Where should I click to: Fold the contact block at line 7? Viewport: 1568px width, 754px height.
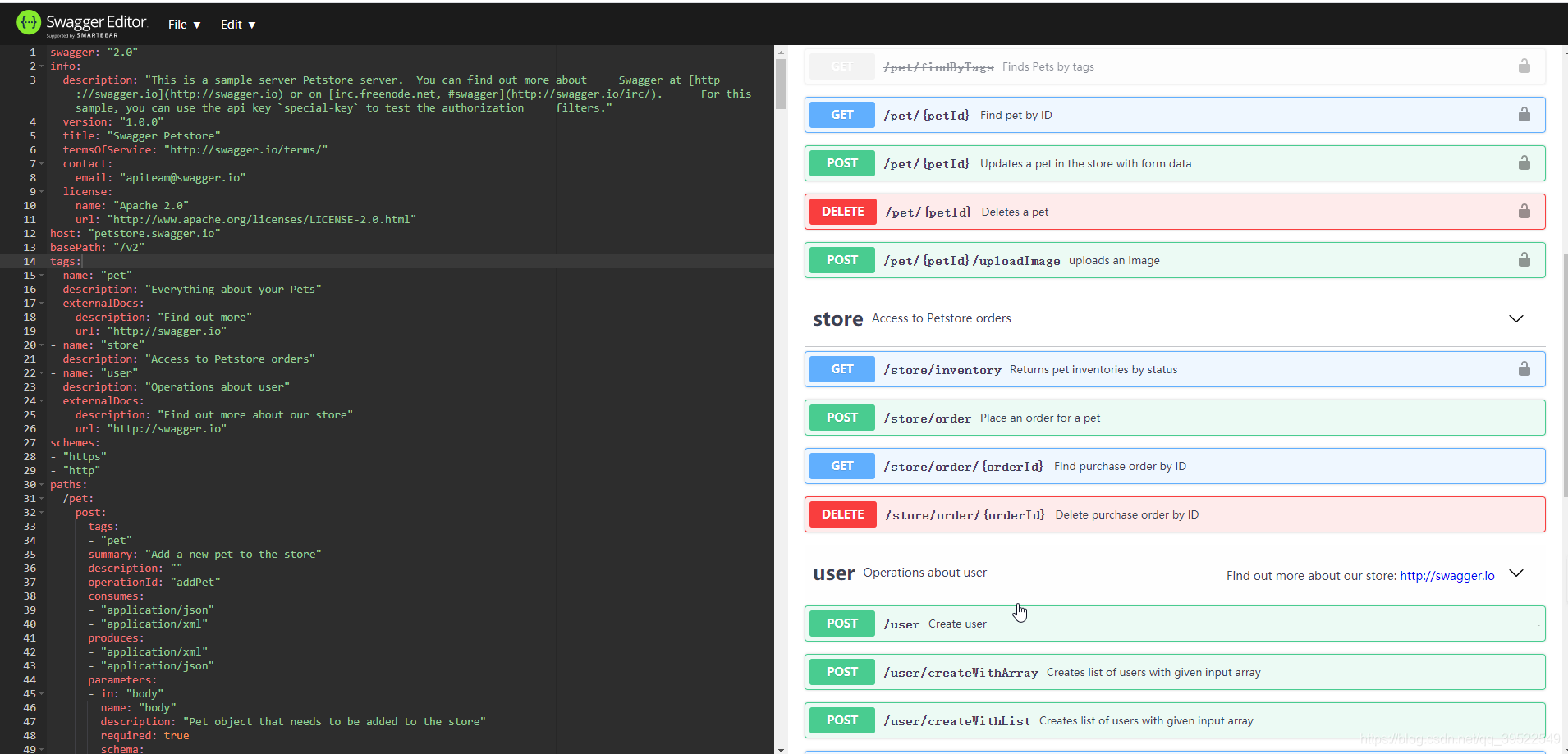click(x=42, y=164)
